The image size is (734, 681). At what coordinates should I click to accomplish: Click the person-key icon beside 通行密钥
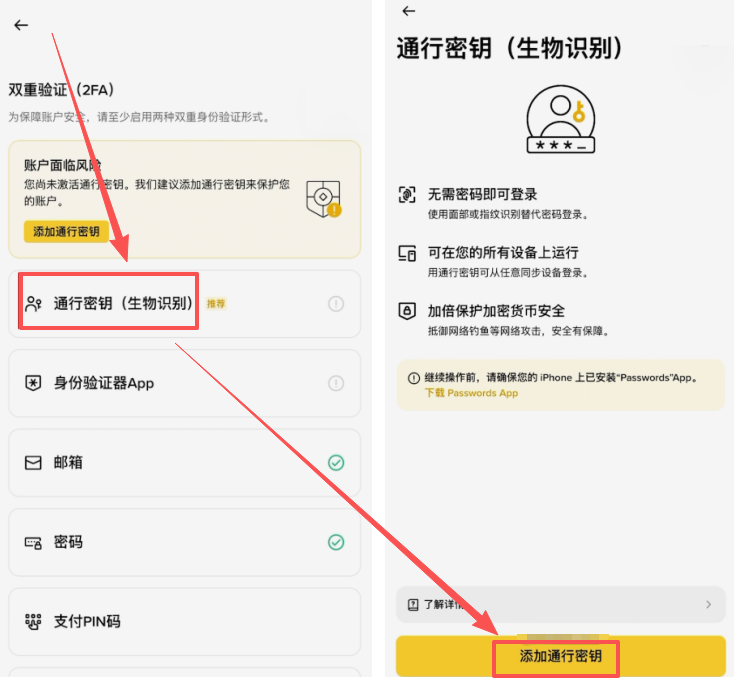[33, 304]
